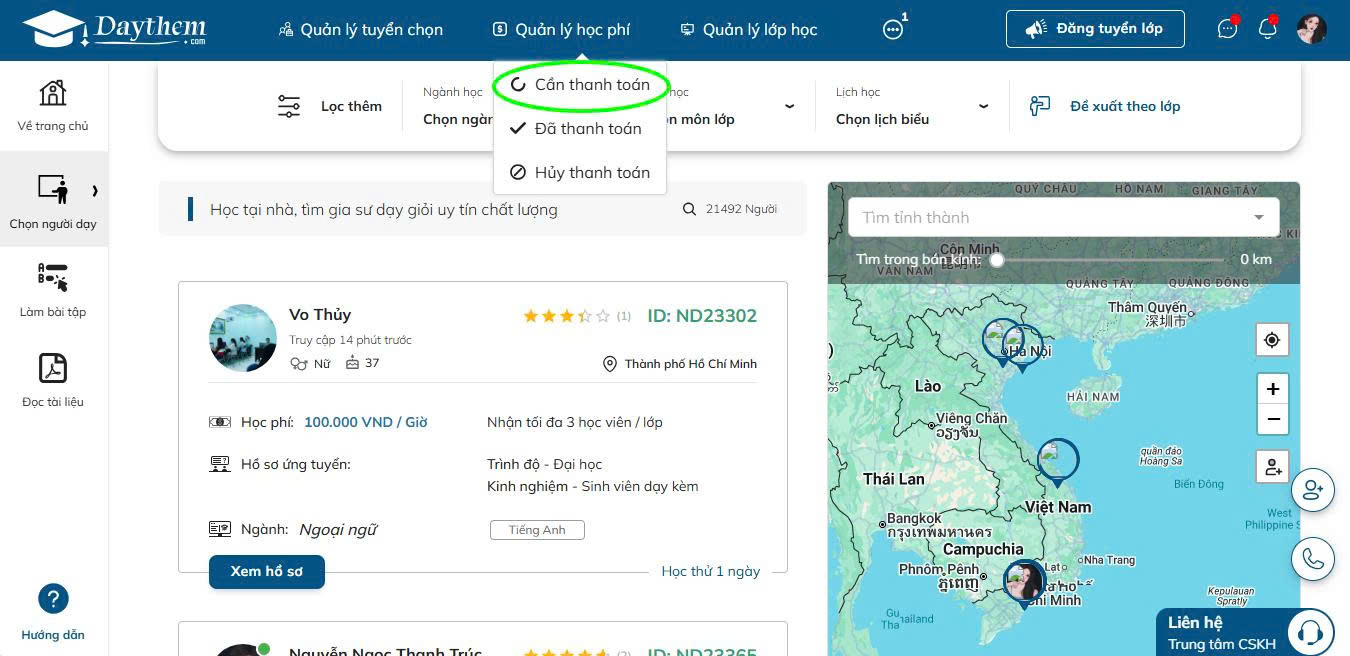This screenshot has width=1350, height=656.
Task: Open the Chọn lịch biểu dropdown
Action: [912, 106]
